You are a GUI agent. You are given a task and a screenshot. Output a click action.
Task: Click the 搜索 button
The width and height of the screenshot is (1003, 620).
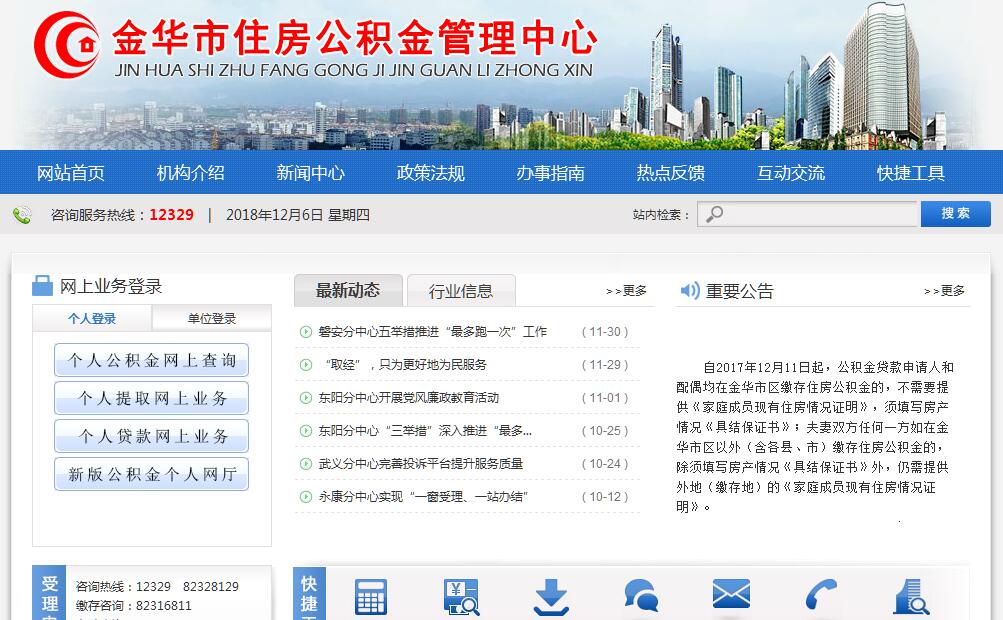click(955, 214)
